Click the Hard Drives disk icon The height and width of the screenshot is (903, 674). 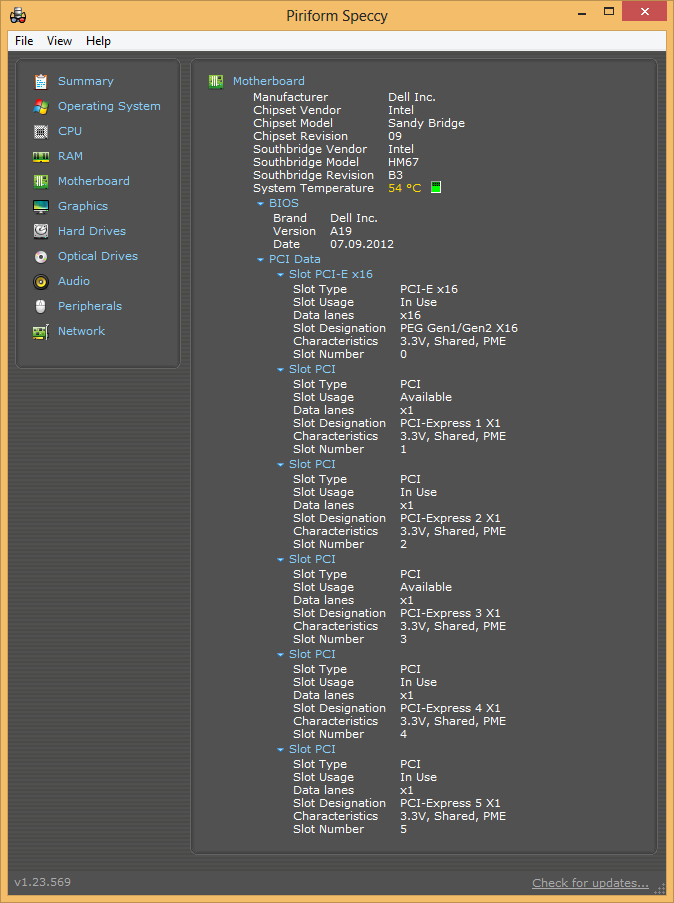click(40, 231)
